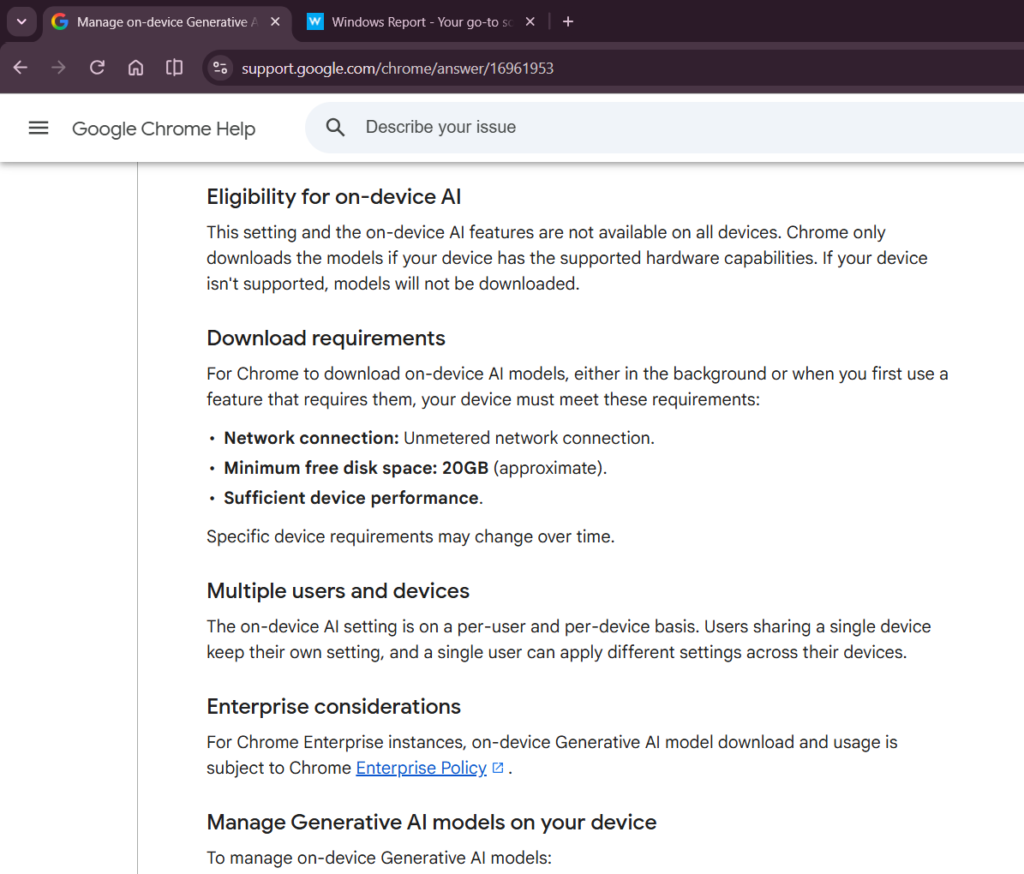This screenshot has width=1024, height=874.
Task: Click the browser back arrow
Action: click(21, 67)
